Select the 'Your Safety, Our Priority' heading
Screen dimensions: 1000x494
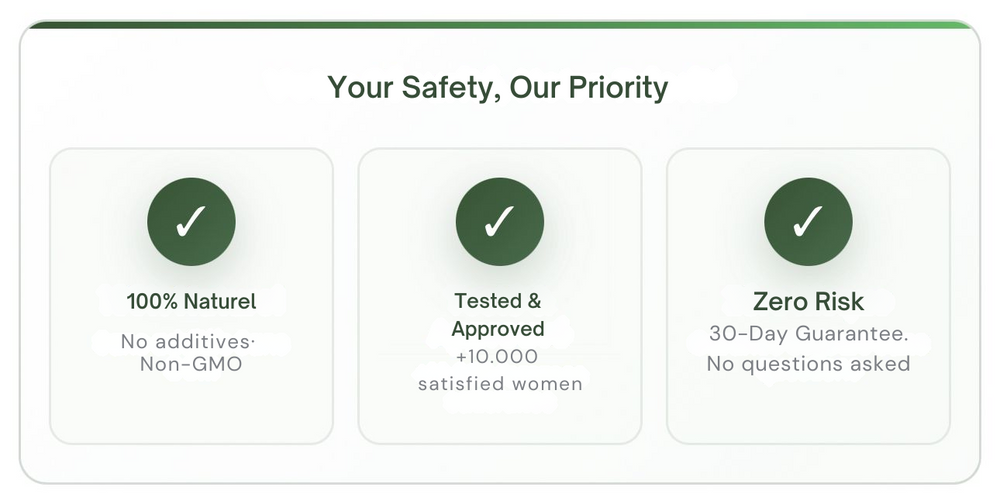pos(497,87)
